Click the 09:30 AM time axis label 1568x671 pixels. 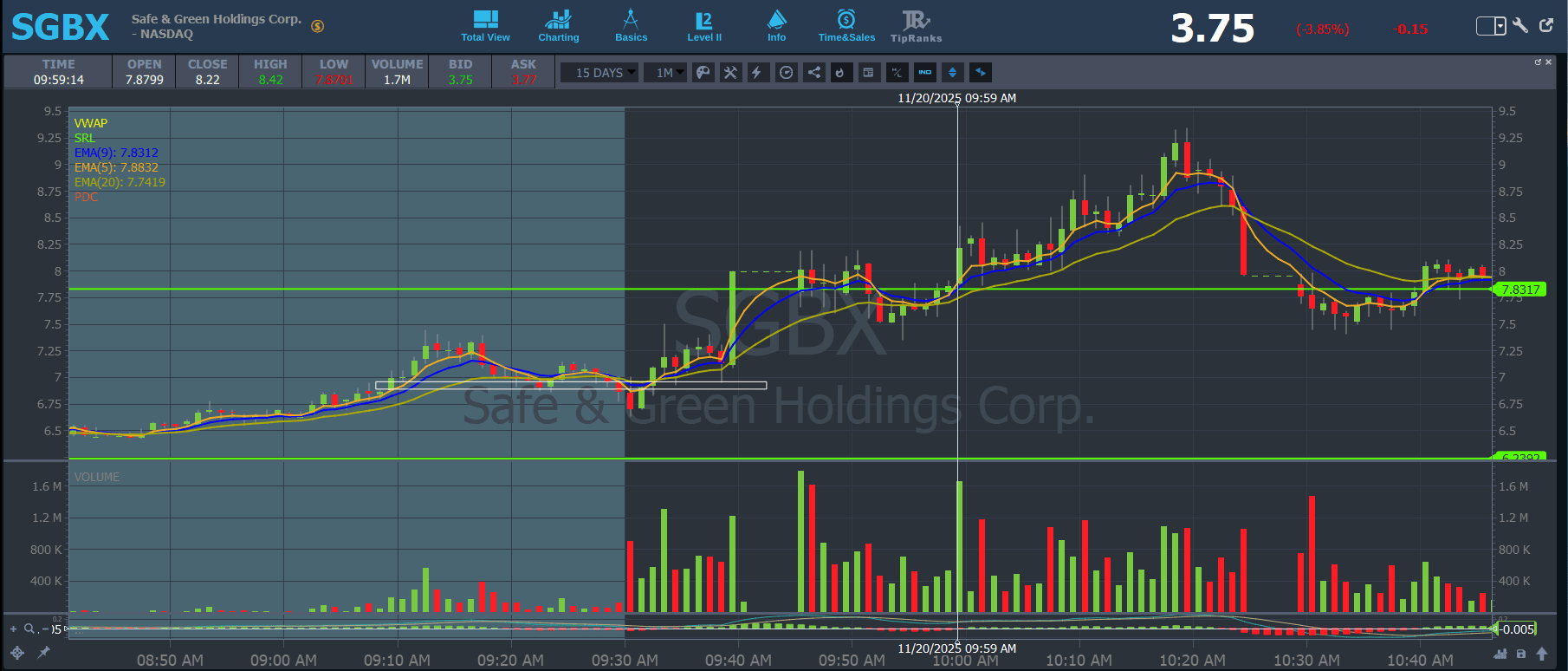pyautogui.click(x=625, y=661)
